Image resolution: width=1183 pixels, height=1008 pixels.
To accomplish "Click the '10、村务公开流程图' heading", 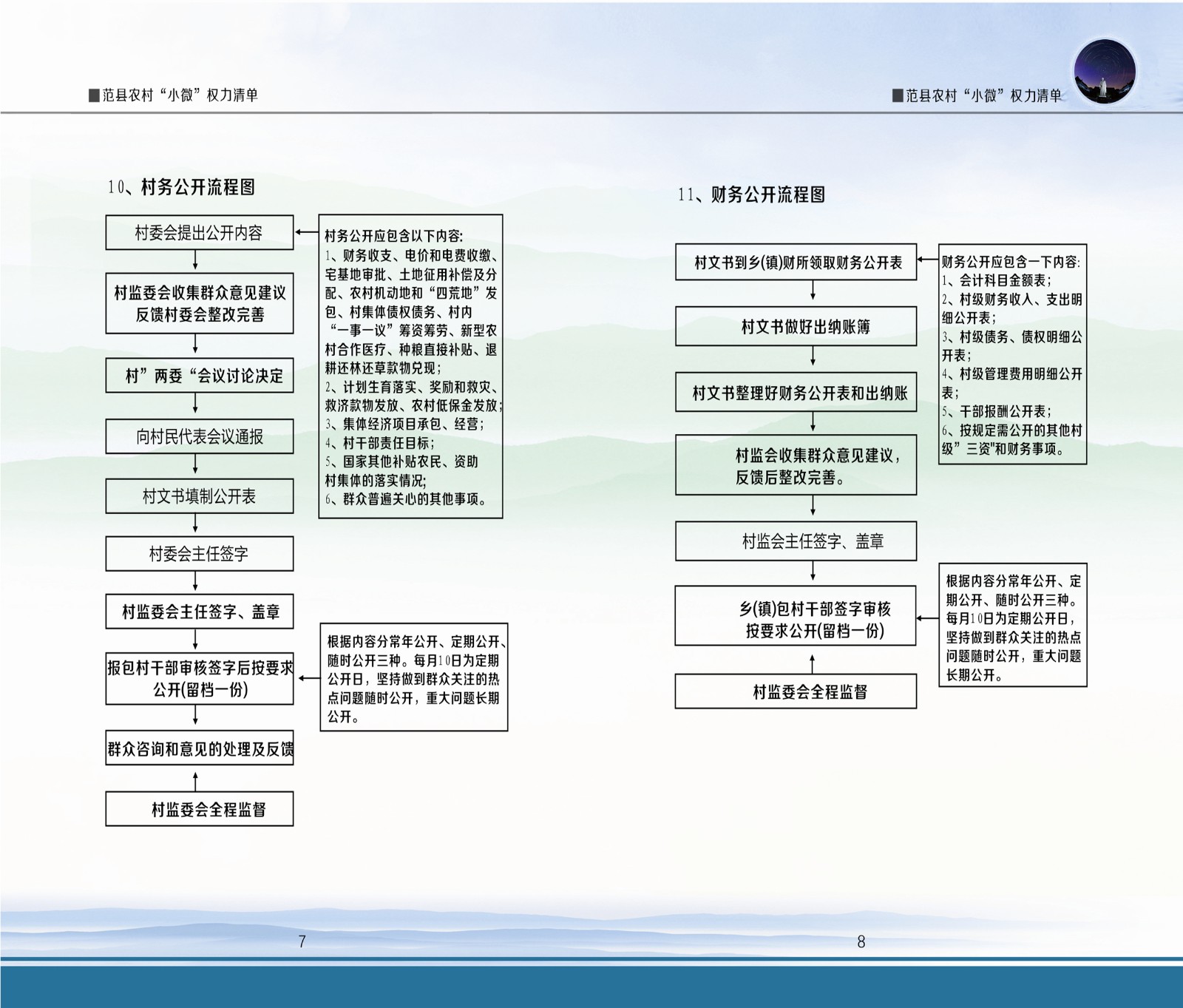I will pos(181,187).
